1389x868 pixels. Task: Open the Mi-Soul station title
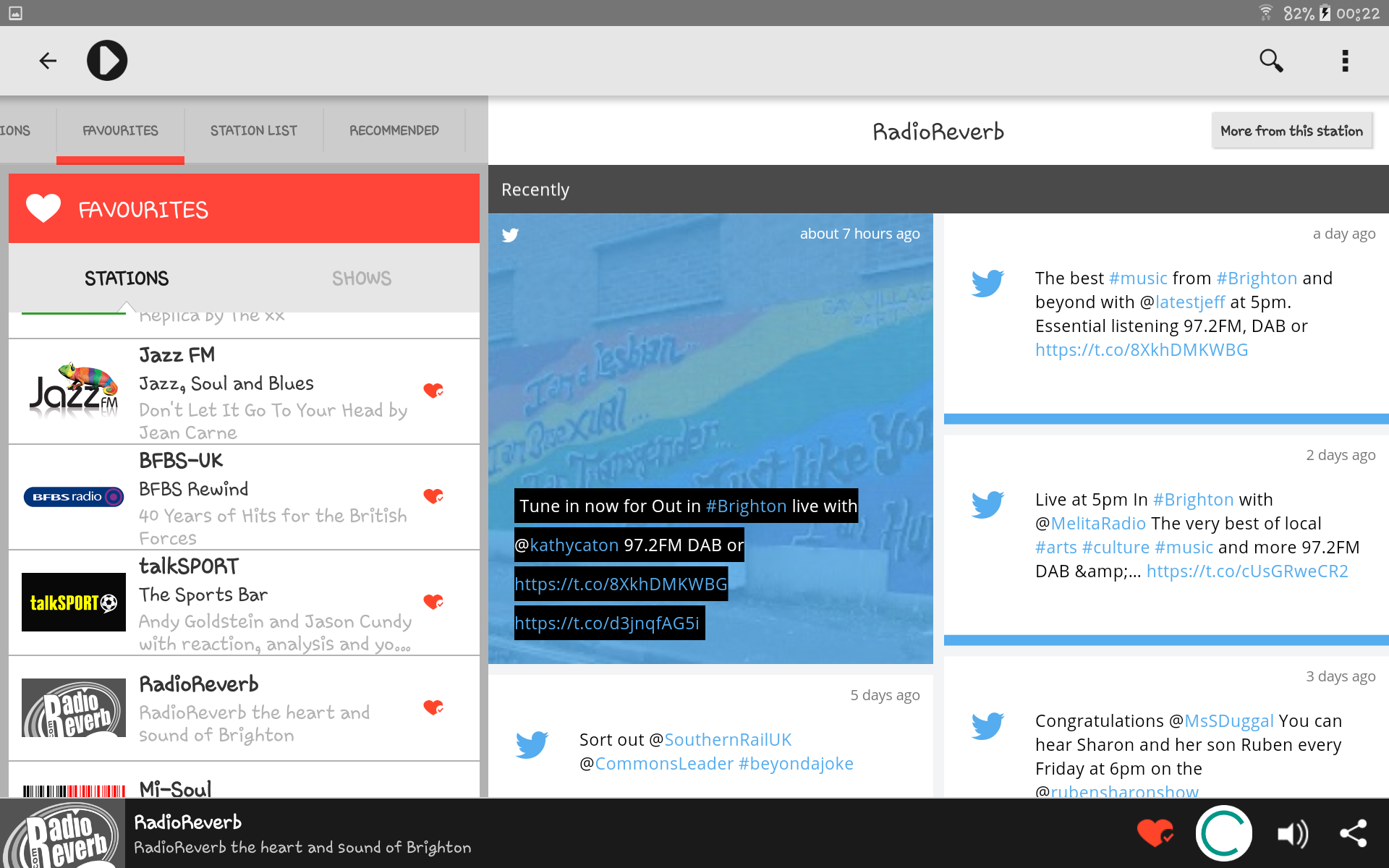point(176,788)
